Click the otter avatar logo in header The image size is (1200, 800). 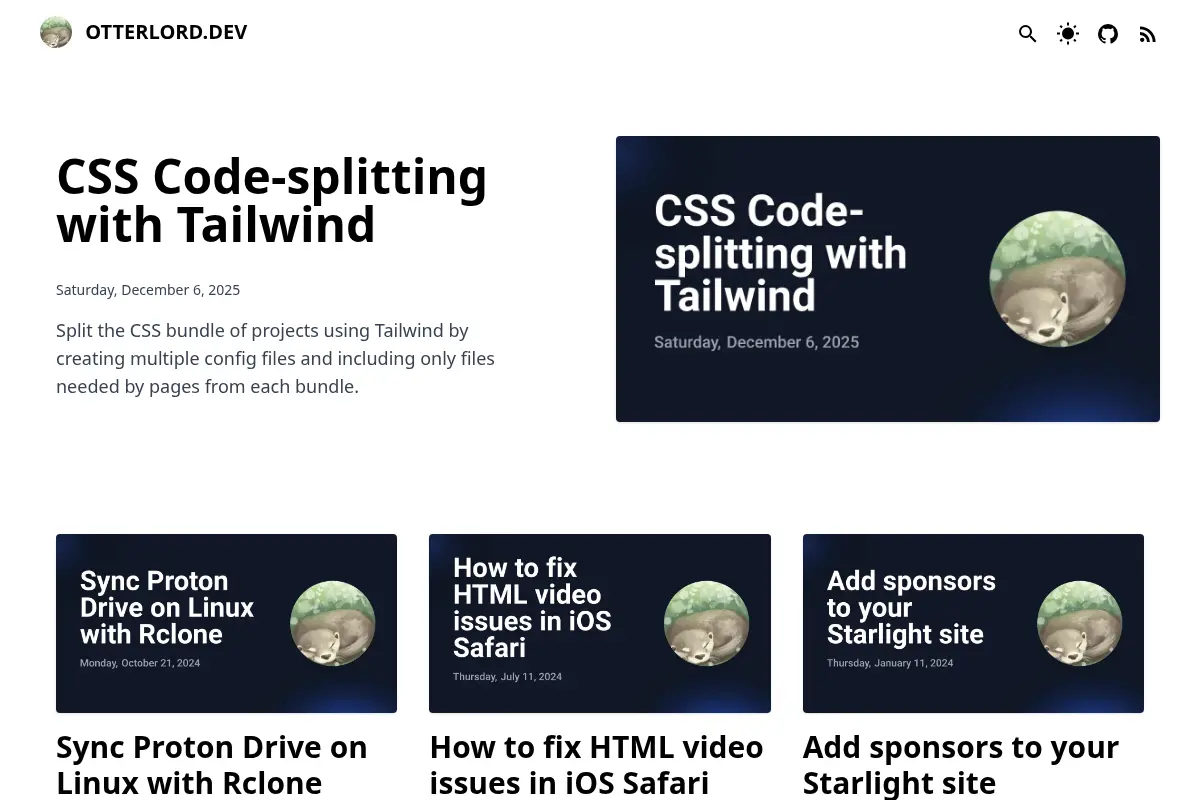coord(56,32)
